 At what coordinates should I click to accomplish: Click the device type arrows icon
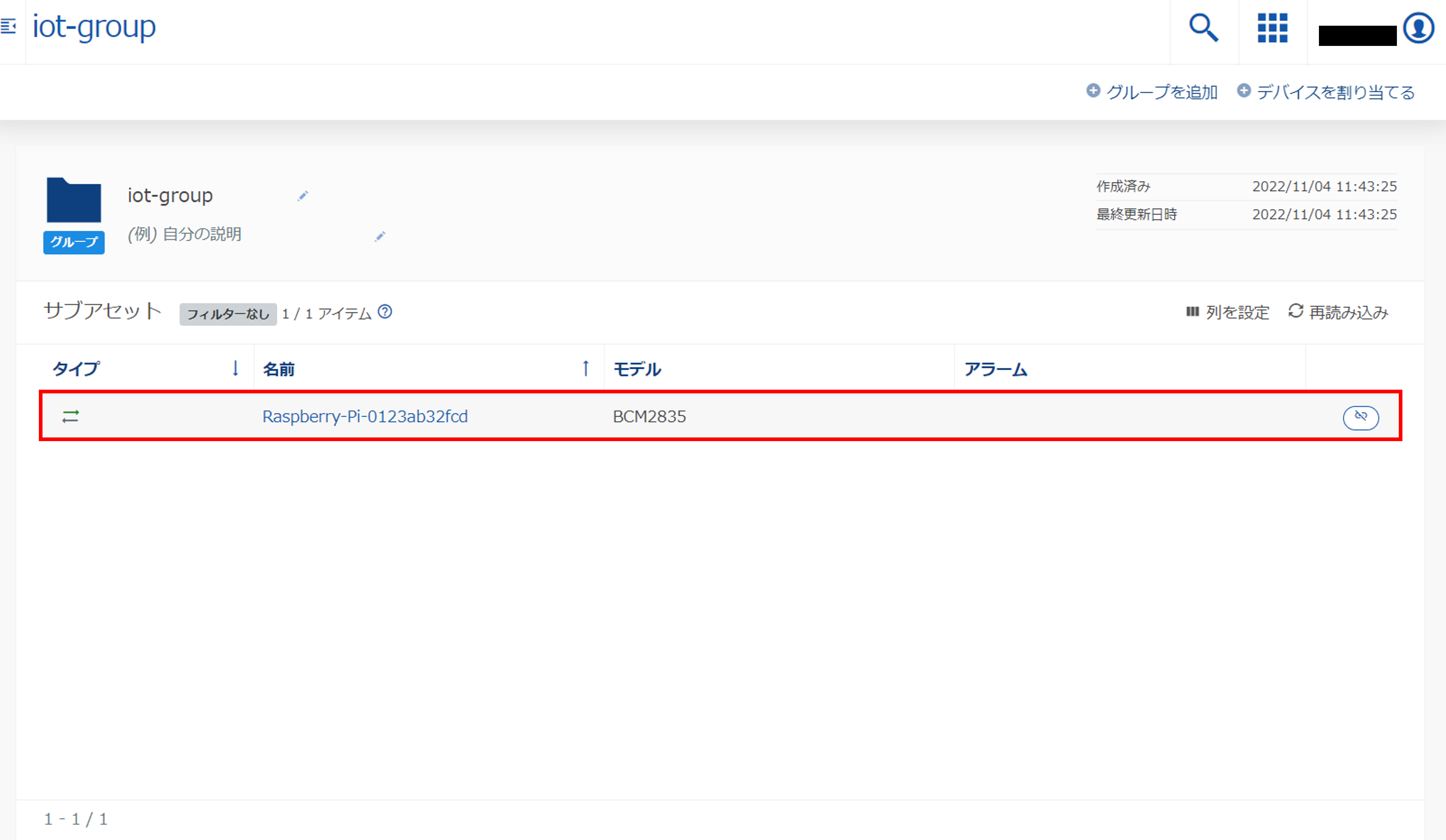(71, 416)
